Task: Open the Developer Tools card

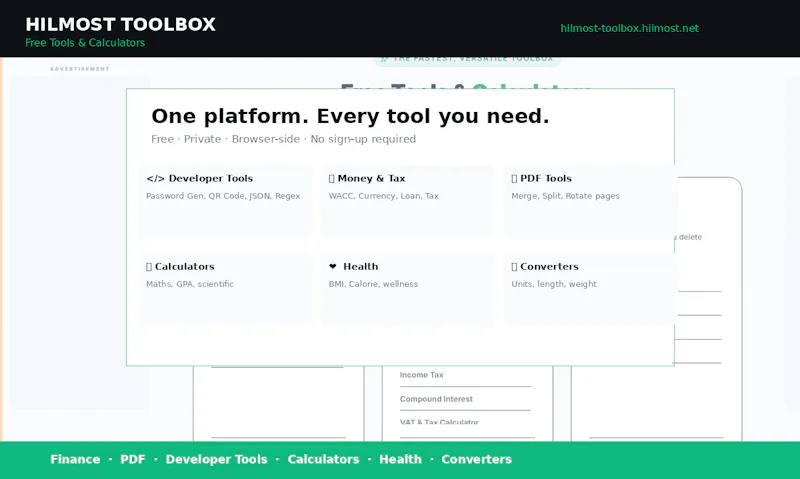Action: (x=226, y=200)
